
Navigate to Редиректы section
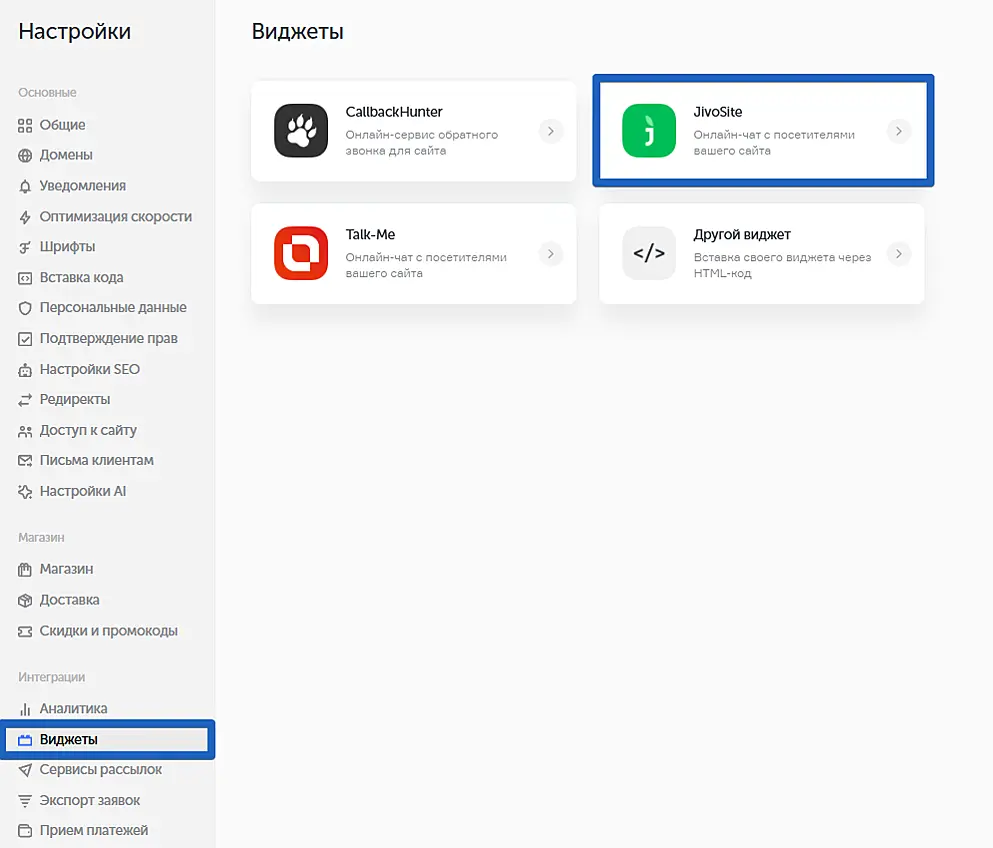(74, 399)
